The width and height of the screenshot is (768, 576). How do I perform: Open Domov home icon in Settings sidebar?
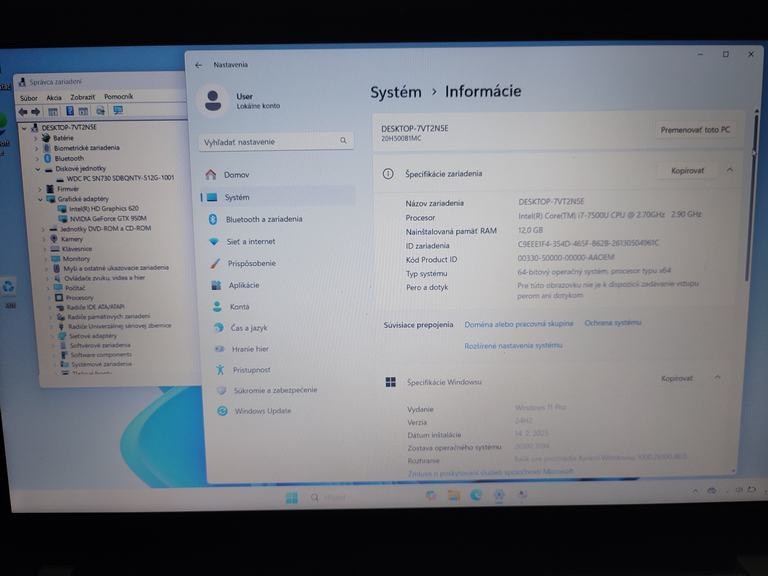211,174
